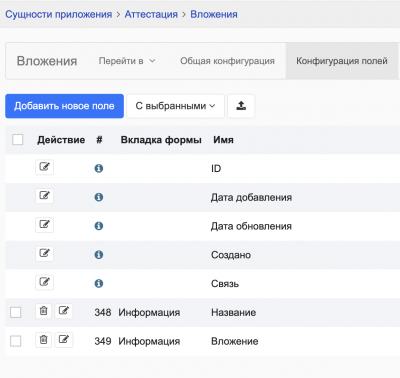The image size is (400, 378).
Task: Click the number 348 cell
Action: [103, 312]
